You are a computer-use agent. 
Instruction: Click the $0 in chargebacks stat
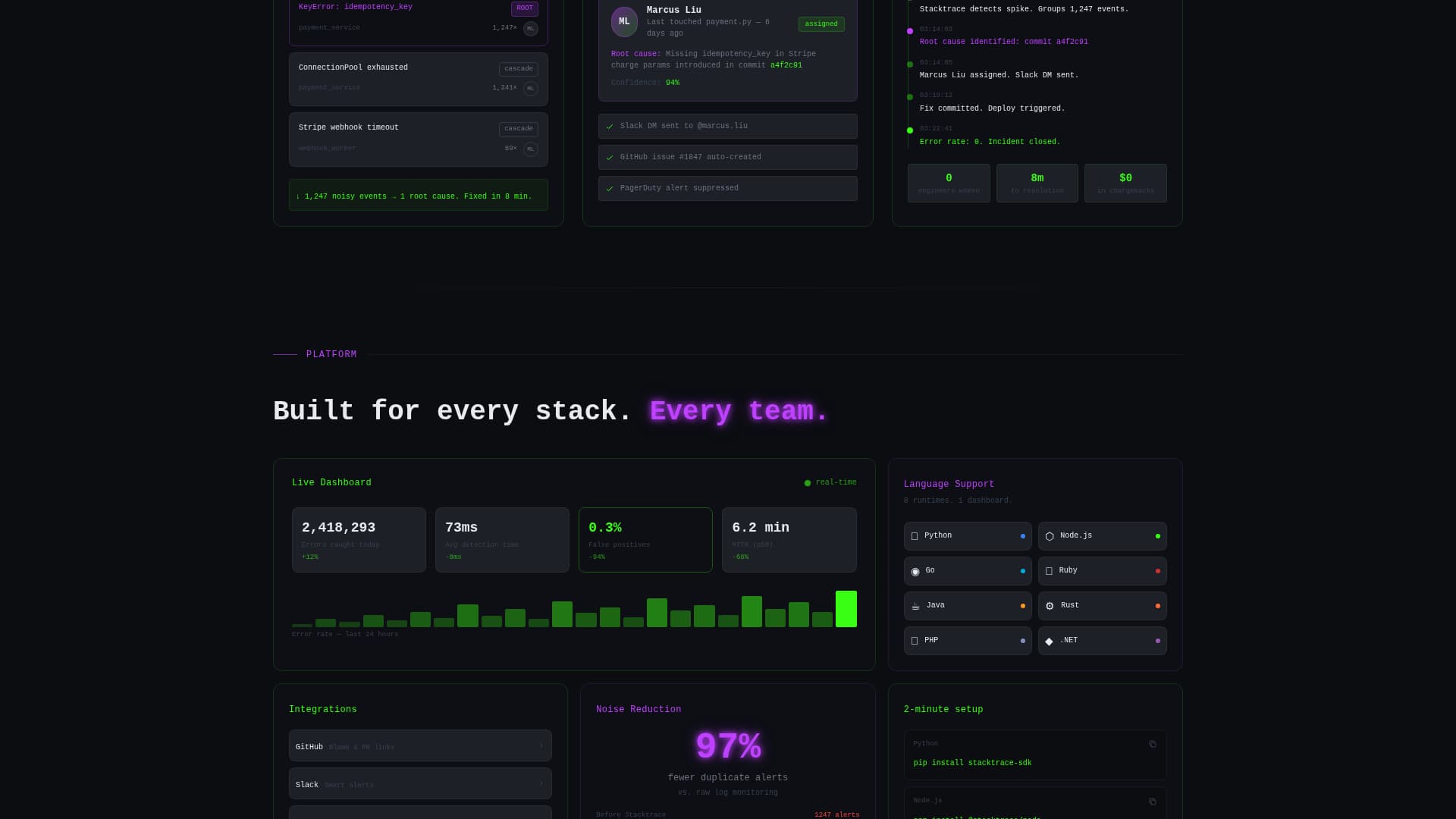coord(1125,184)
